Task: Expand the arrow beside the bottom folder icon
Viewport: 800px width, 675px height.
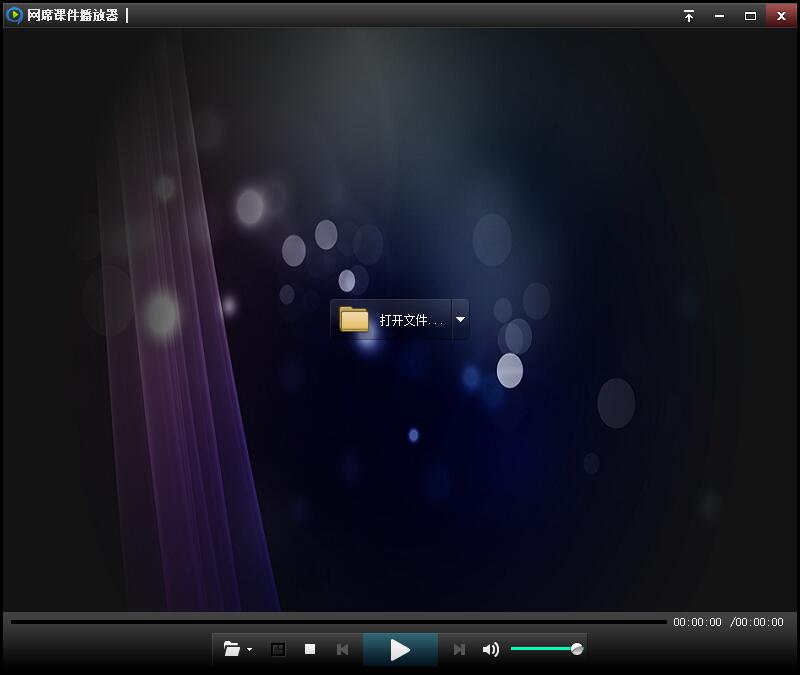Action: click(x=249, y=650)
